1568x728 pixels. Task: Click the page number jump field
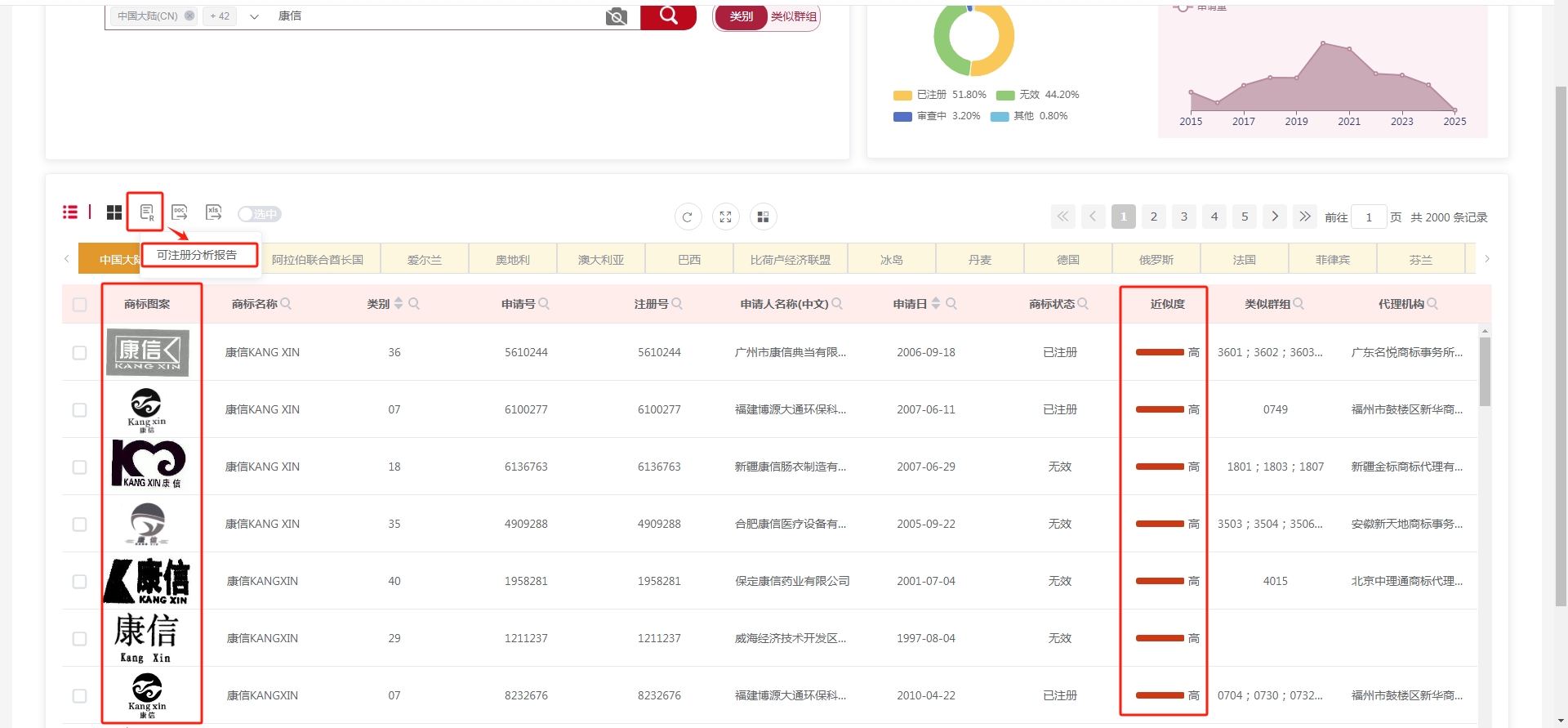[x=1369, y=217]
